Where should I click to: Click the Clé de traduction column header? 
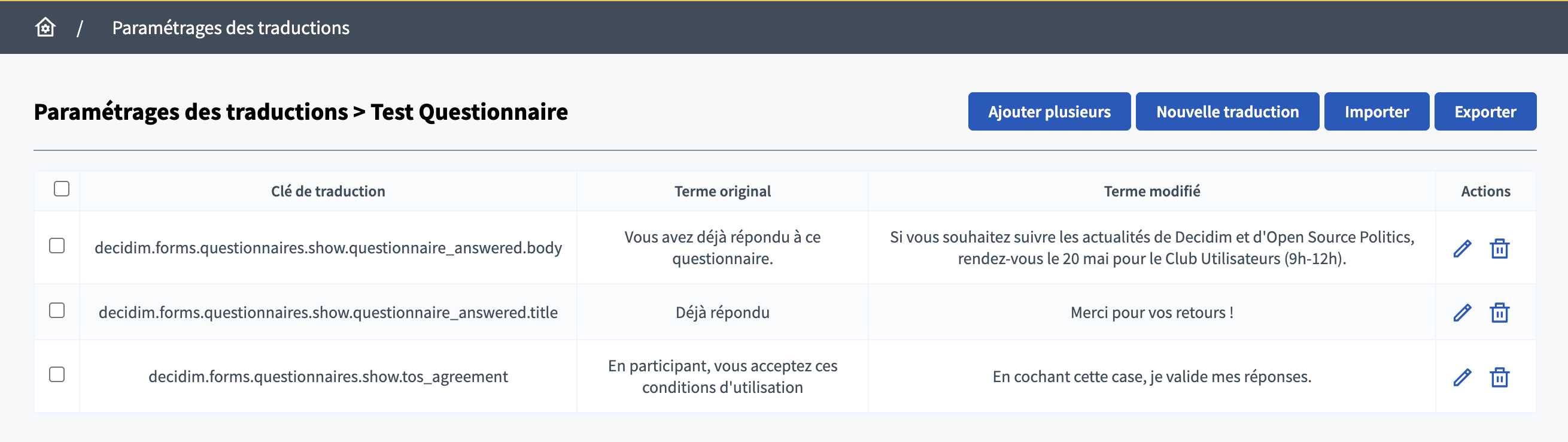coord(327,191)
